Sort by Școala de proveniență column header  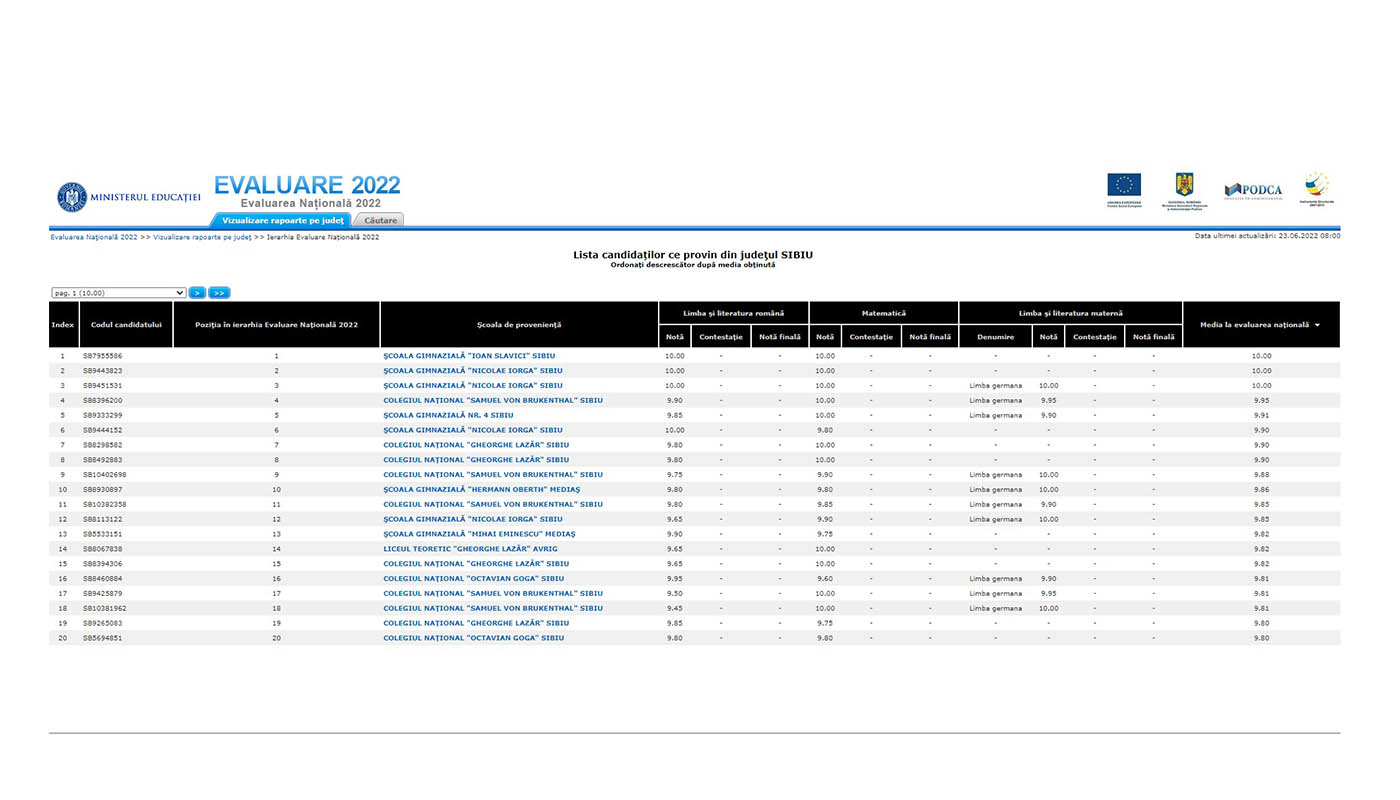(x=519, y=325)
